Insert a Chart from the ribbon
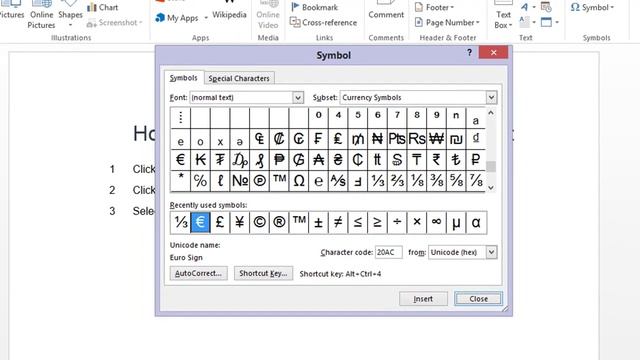This screenshot has height=360, width=640. [x=102, y=7]
